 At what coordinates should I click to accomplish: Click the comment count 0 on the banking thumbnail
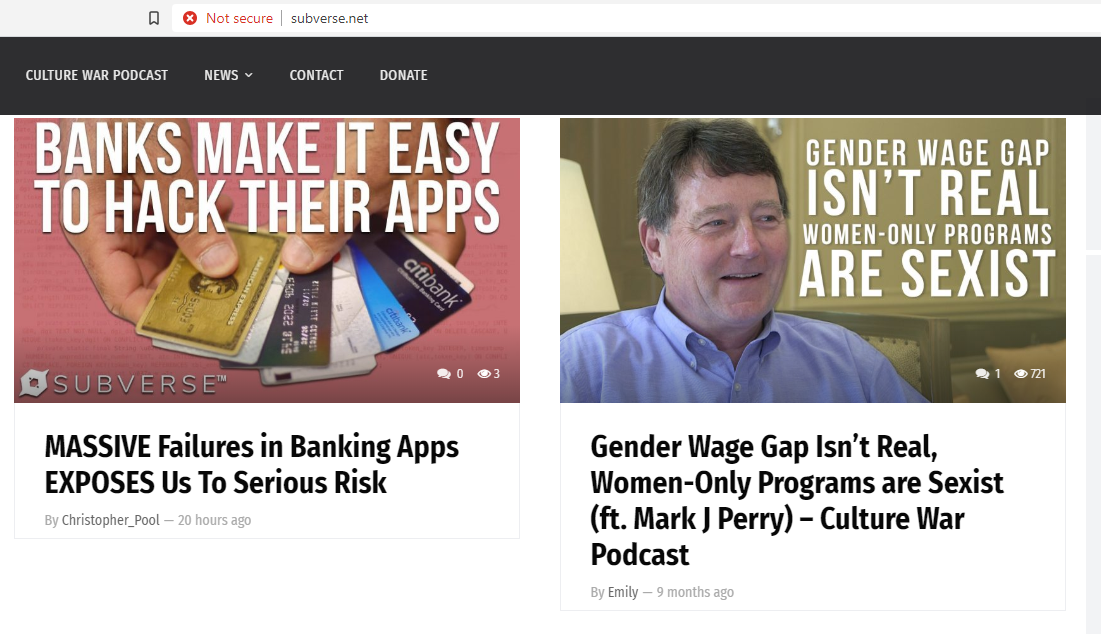pyautogui.click(x=460, y=374)
